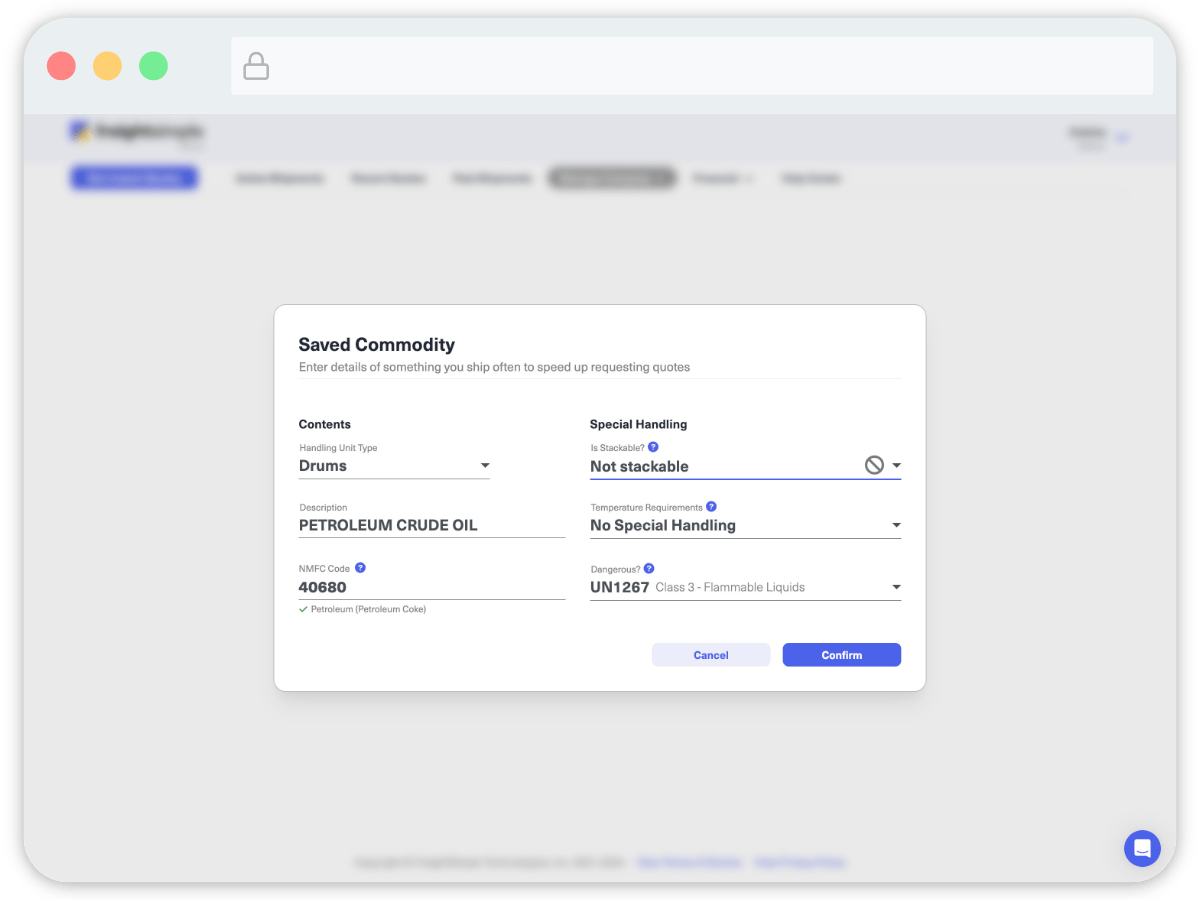1200x900 pixels.
Task: Open the chat widget bubble
Action: click(x=1141, y=848)
